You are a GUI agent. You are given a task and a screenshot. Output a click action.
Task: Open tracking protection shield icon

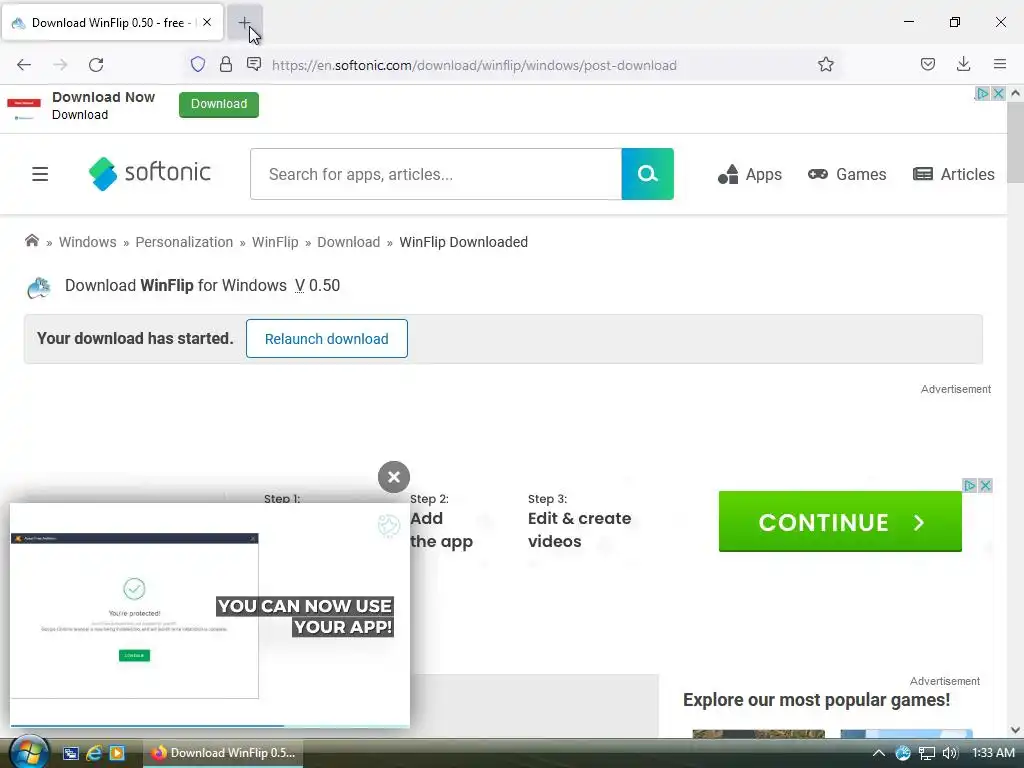click(x=198, y=65)
